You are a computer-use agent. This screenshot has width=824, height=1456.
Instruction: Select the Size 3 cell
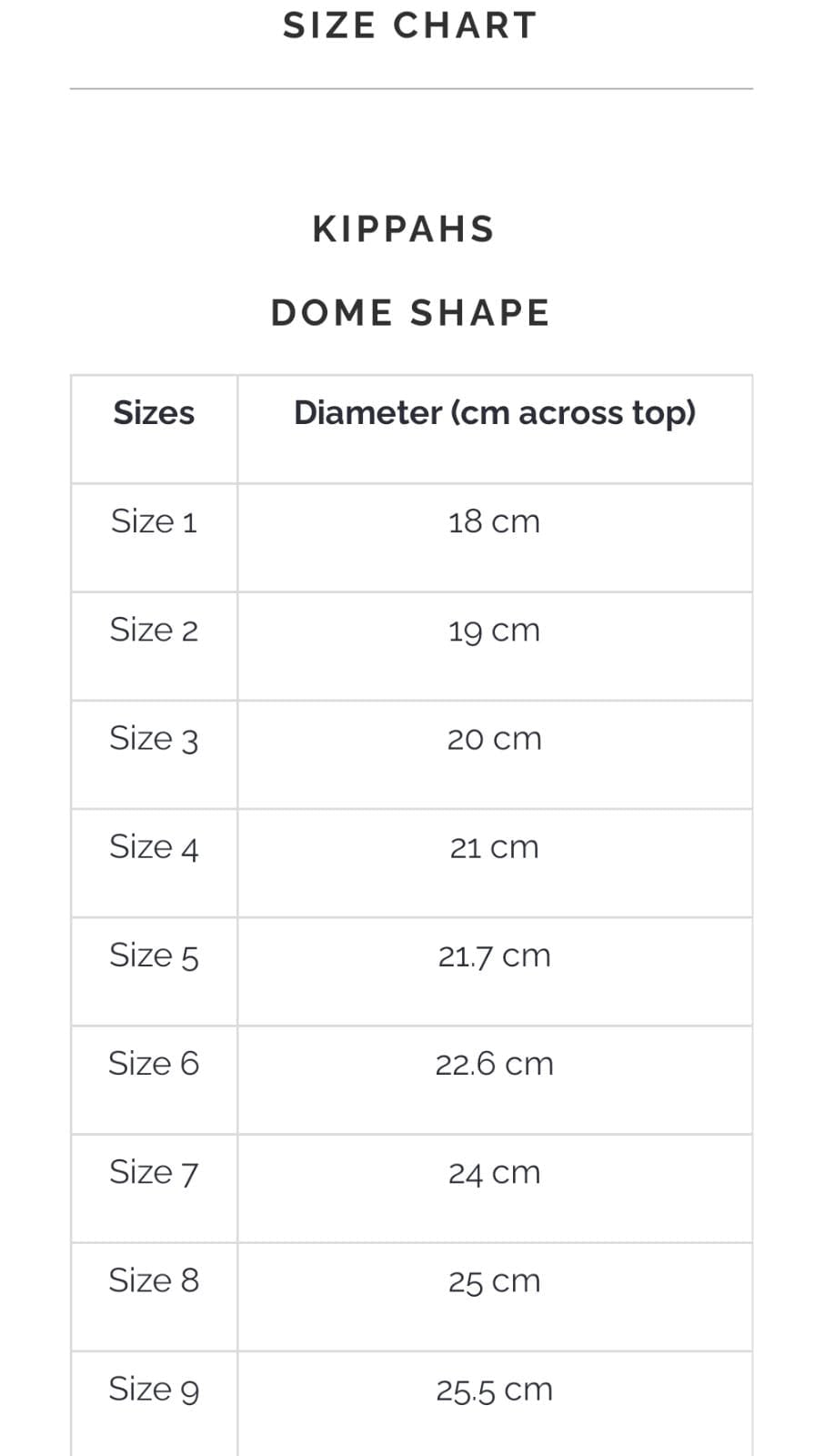pos(154,738)
